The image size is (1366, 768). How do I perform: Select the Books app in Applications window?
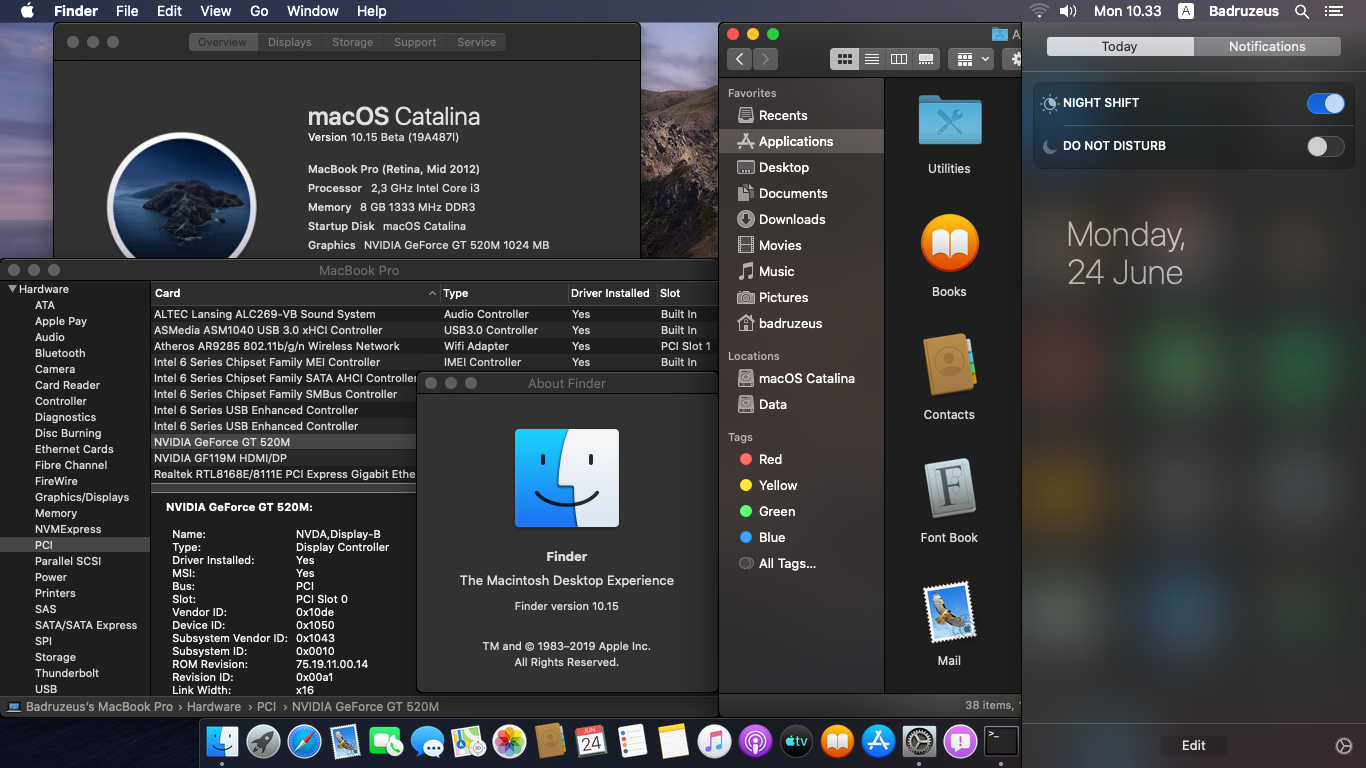(x=949, y=256)
